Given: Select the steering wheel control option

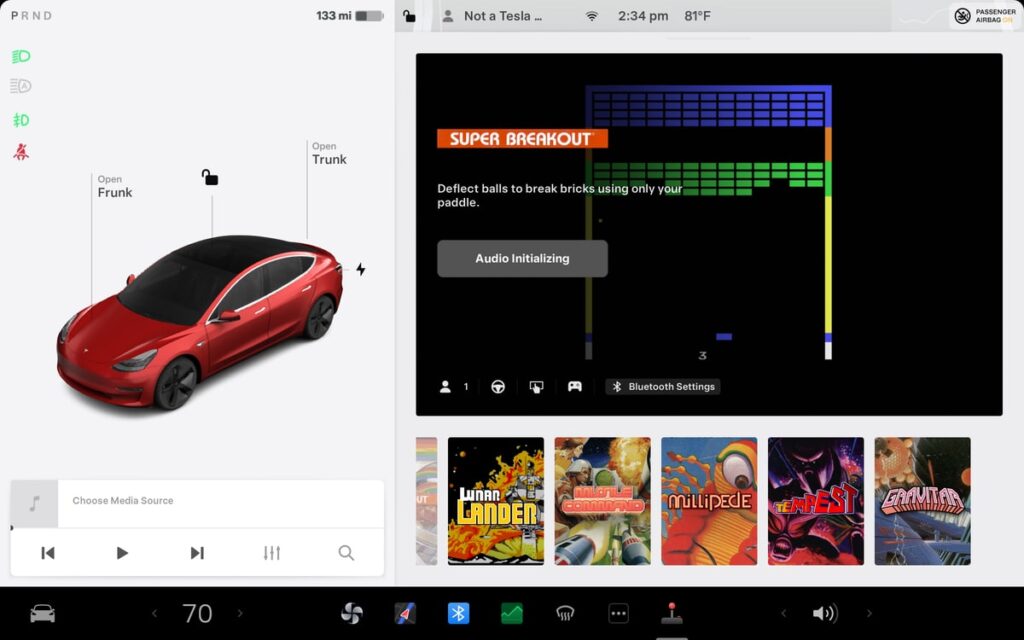Looking at the screenshot, I should tap(498, 387).
